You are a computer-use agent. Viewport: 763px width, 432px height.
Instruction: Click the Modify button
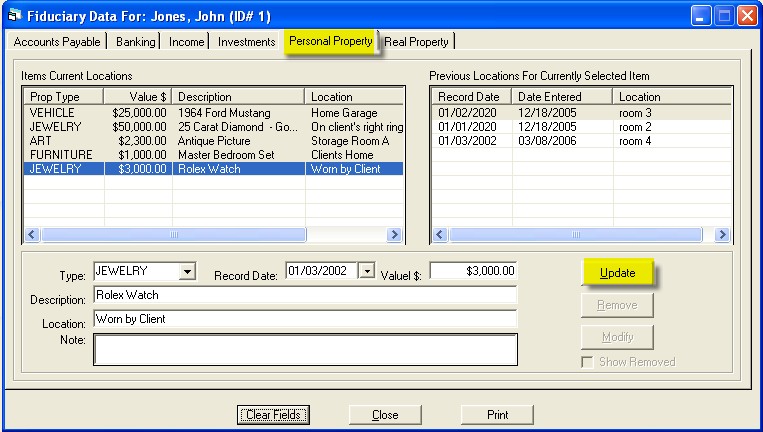(x=617, y=337)
